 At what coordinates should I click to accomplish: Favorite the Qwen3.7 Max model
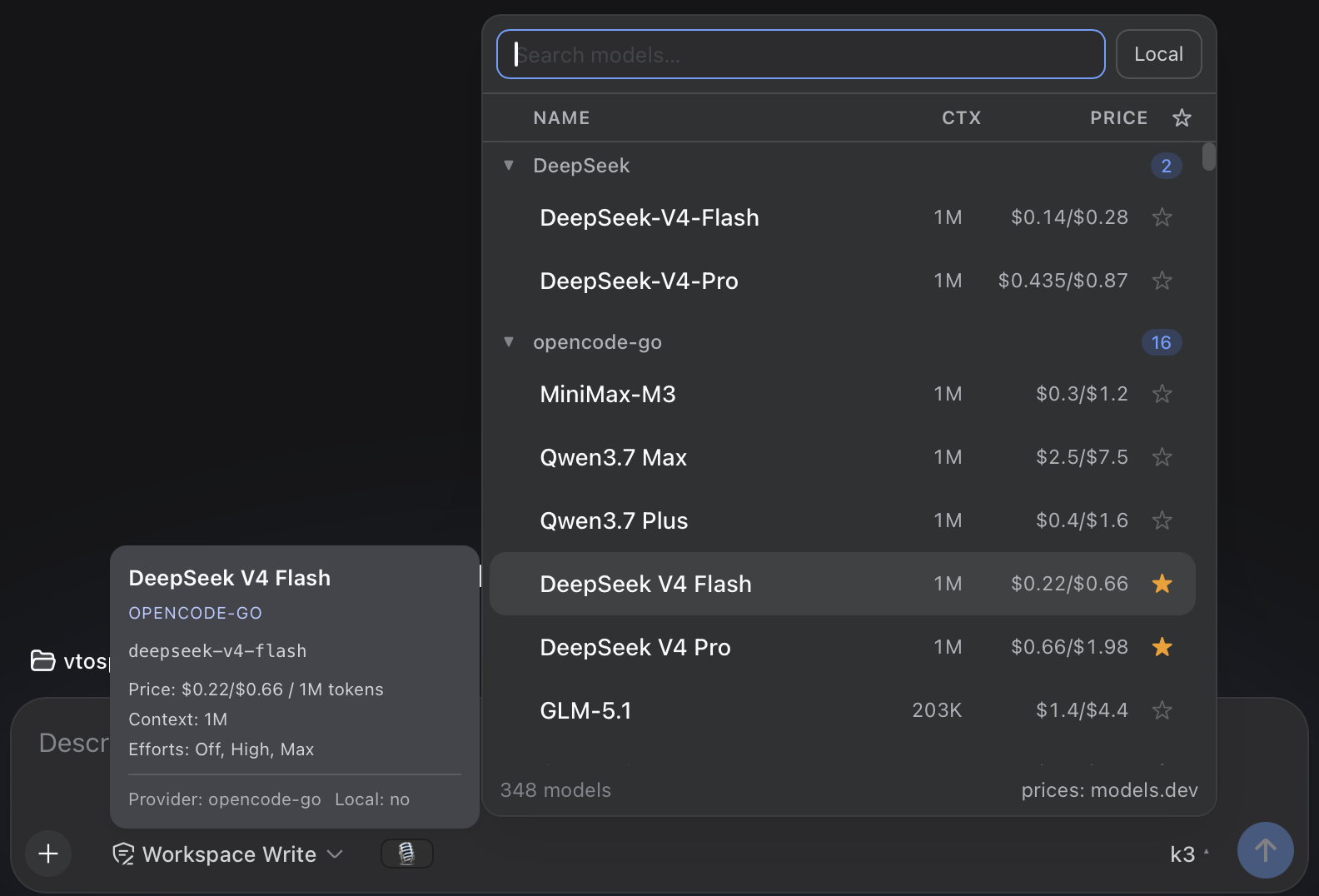click(x=1162, y=457)
